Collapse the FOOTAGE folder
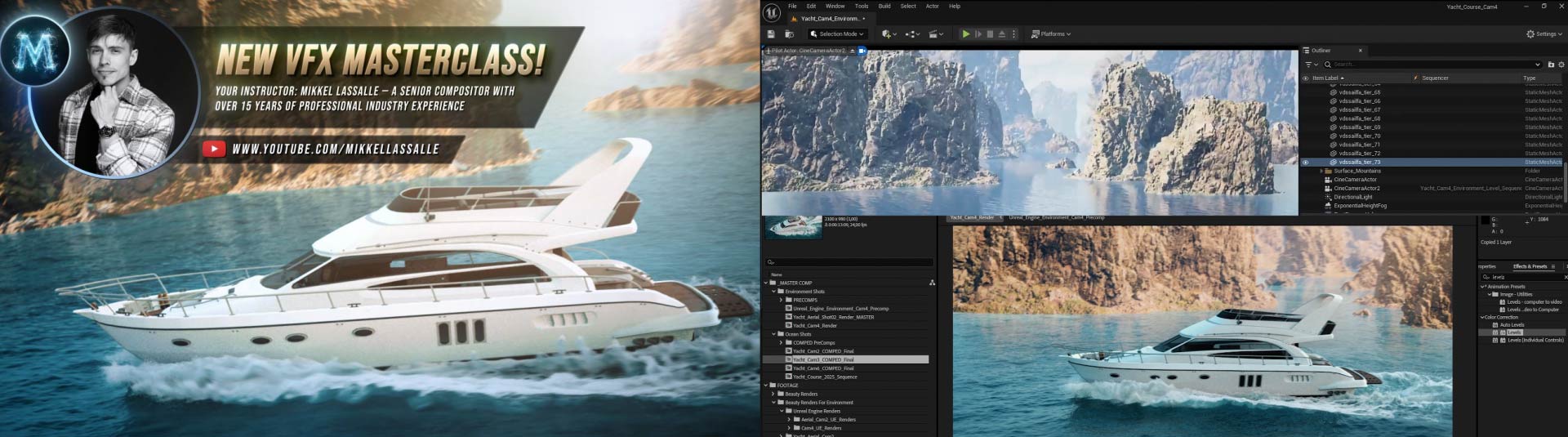 tap(766, 386)
